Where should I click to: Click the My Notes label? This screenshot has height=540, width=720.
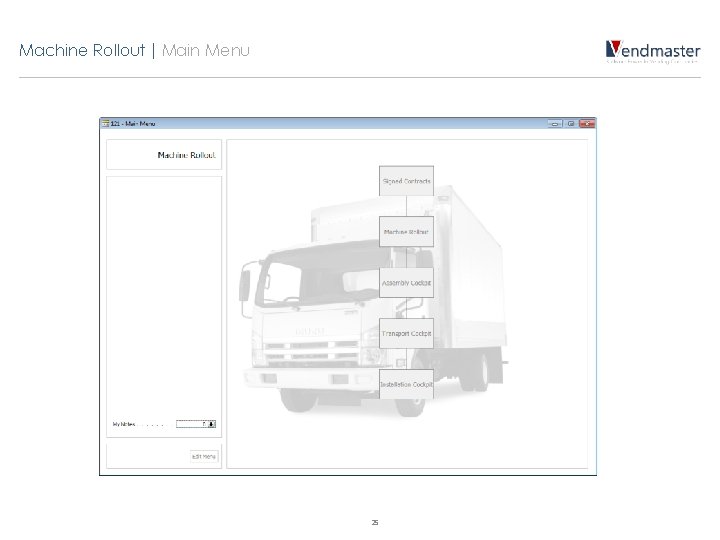point(124,424)
